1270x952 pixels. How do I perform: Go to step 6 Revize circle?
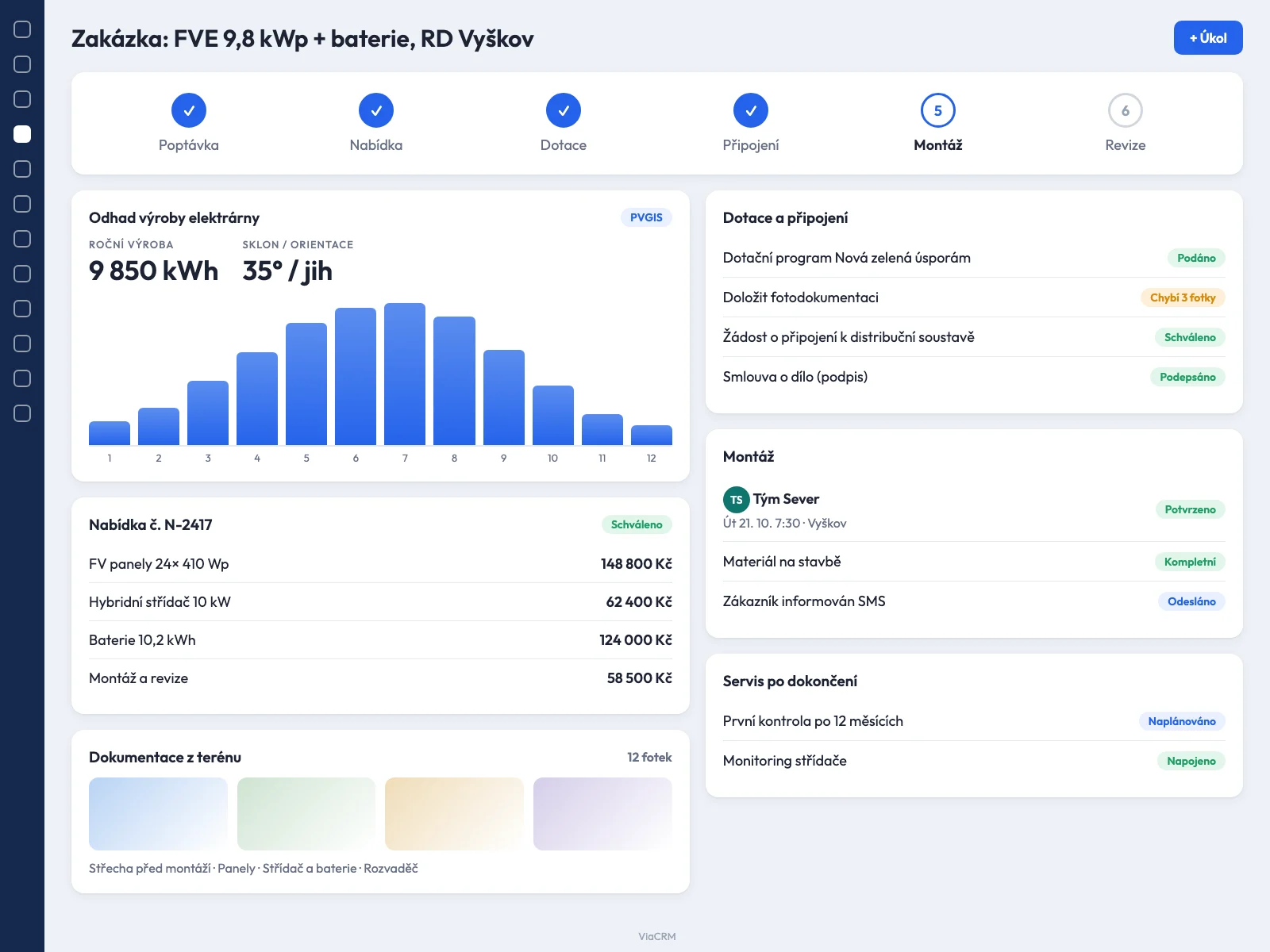tap(1126, 110)
